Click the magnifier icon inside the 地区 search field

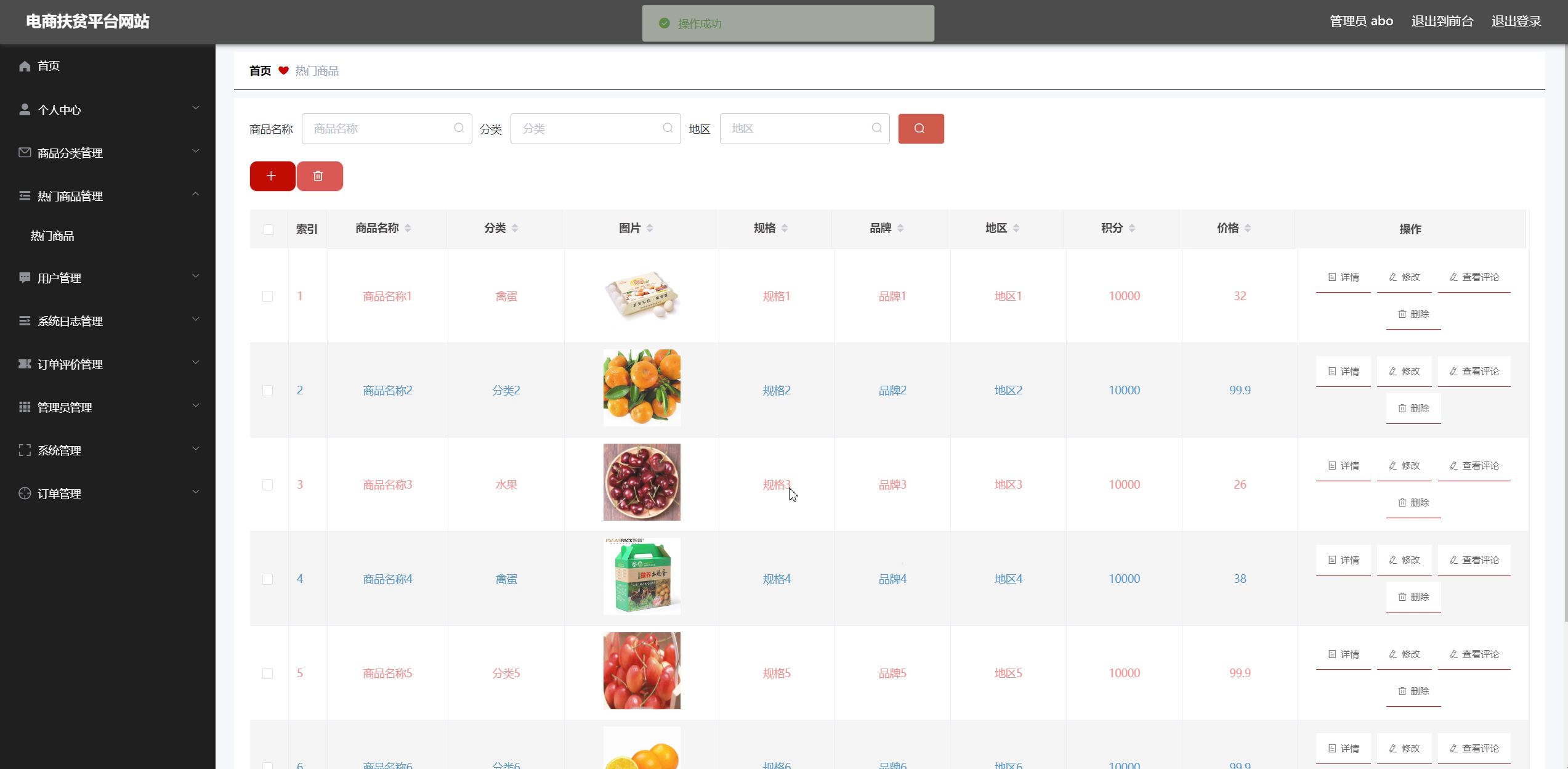pyautogui.click(x=876, y=128)
